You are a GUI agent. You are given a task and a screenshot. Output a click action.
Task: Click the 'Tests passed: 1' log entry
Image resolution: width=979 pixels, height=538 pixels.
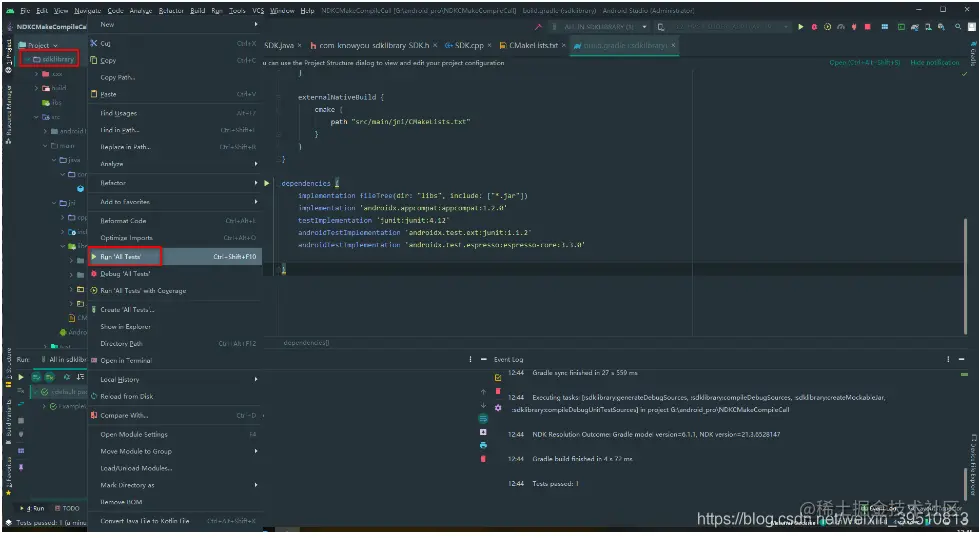pyautogui.click(x=556, y=484)
